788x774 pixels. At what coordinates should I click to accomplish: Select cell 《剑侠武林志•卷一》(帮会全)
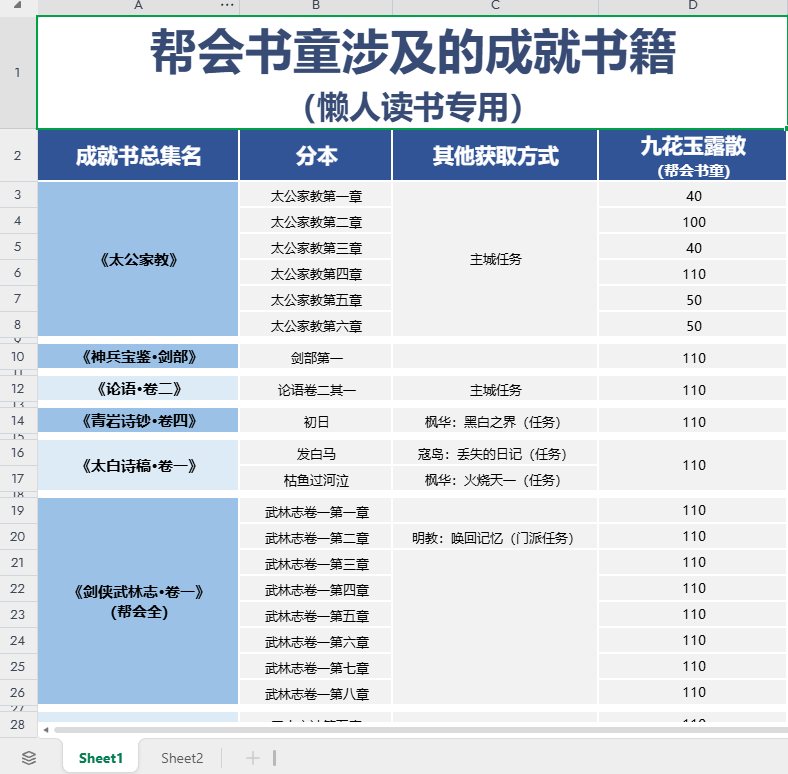[x=138, y=601]
